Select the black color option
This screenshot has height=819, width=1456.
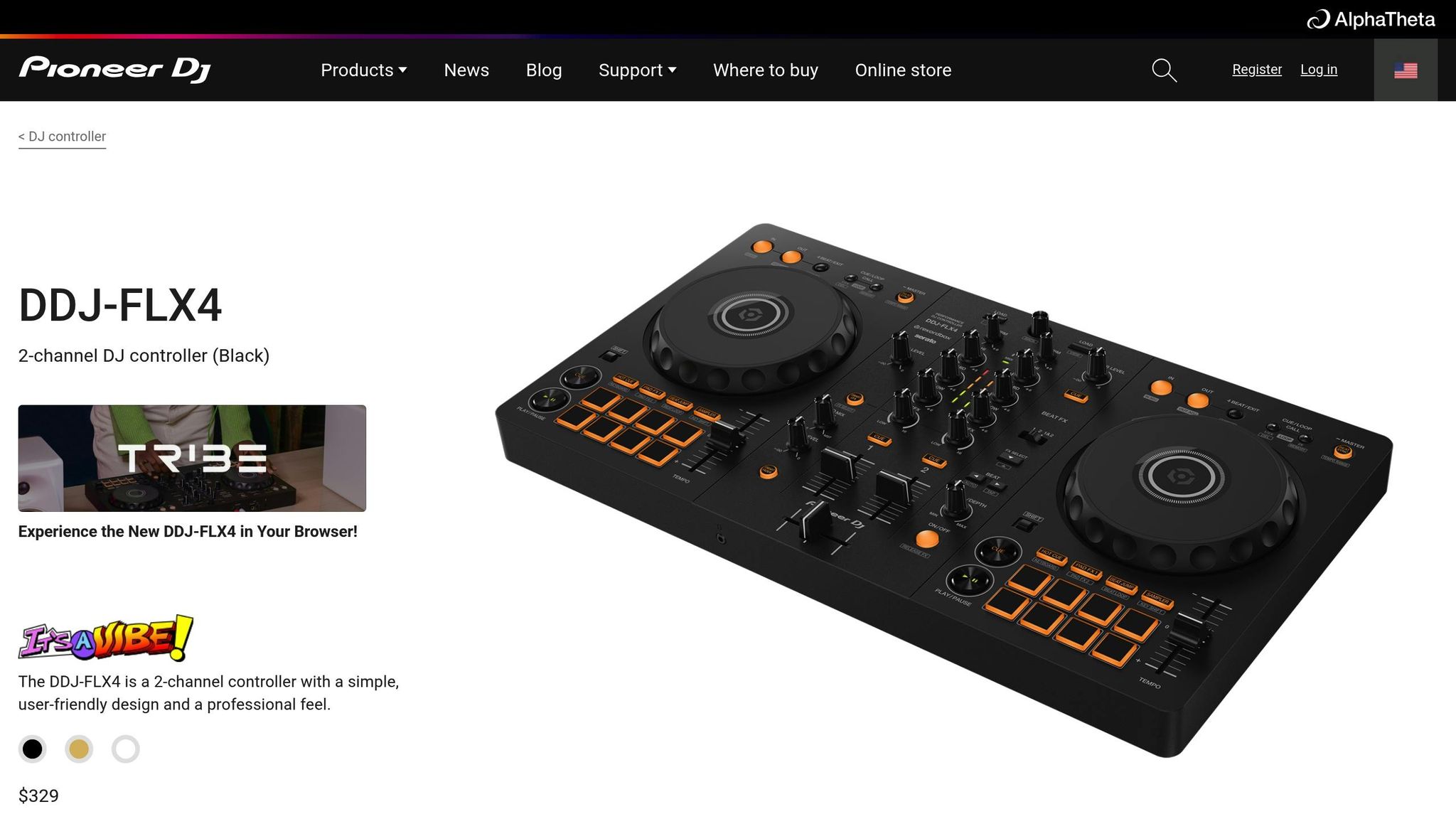[33, 749]
